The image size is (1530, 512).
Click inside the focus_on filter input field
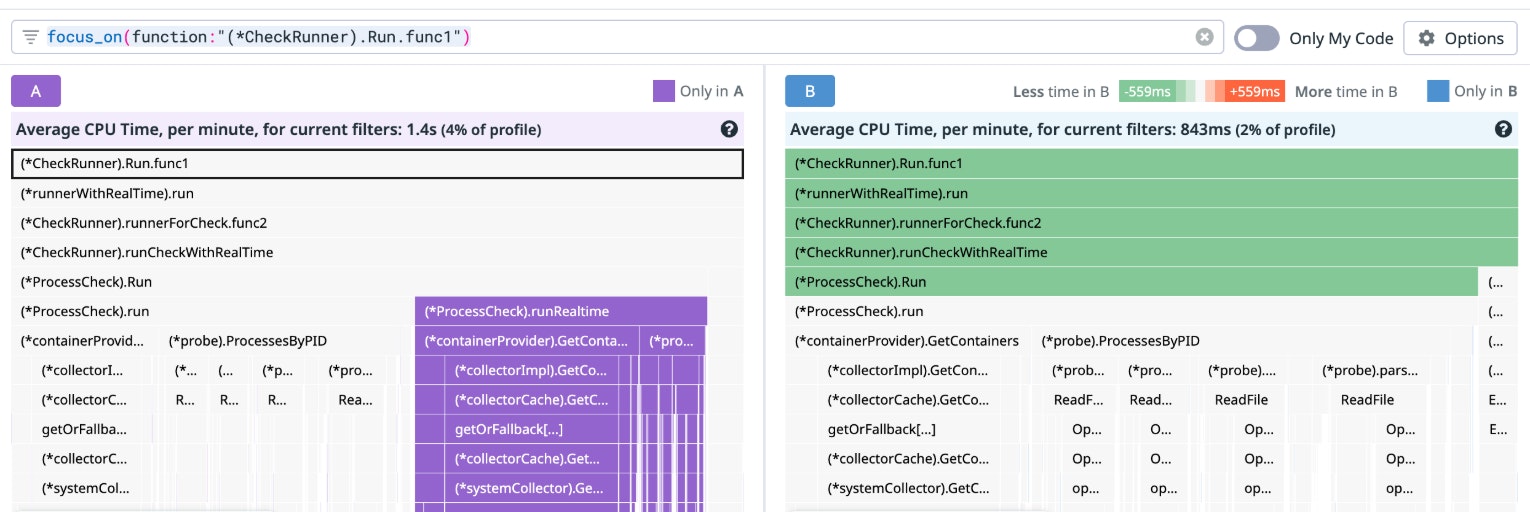coord(700,38)
